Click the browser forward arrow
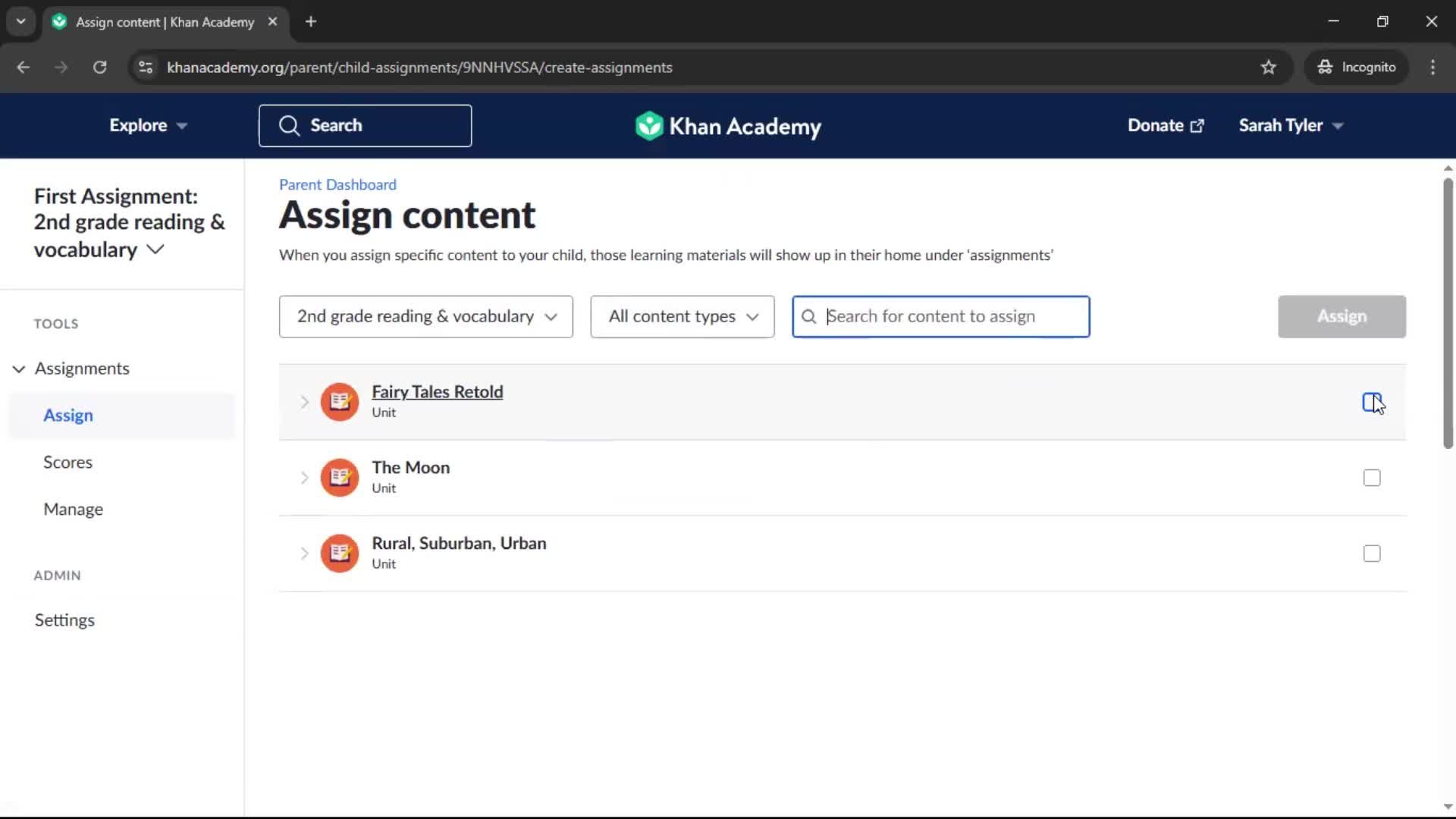Image resolution: width=1456 pixels, height=819 pixels. (x=61, y=67)
